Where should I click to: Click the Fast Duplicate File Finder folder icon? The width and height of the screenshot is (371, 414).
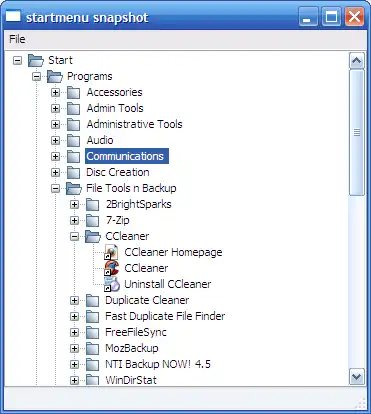tap(92, 316)
